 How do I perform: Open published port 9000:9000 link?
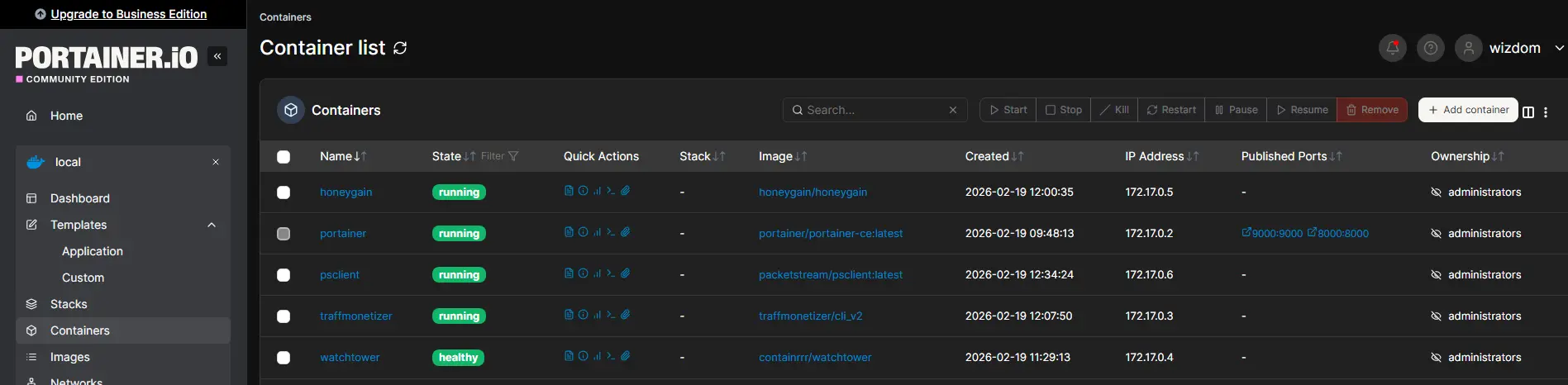(1272, 233)
